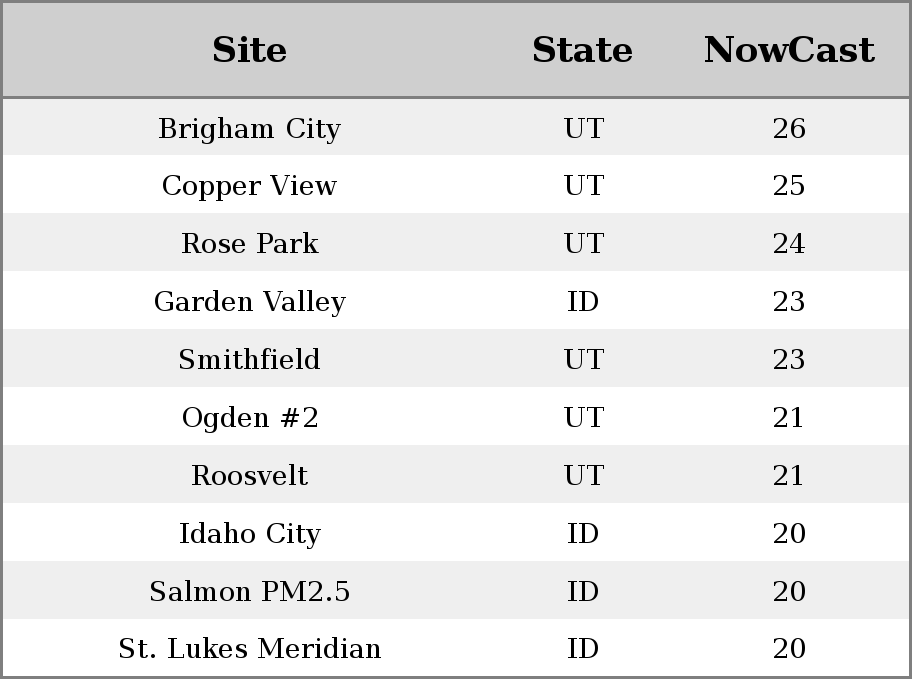Click the Roosvelt site name
This screenshot has height=679, width=912.
250,475
